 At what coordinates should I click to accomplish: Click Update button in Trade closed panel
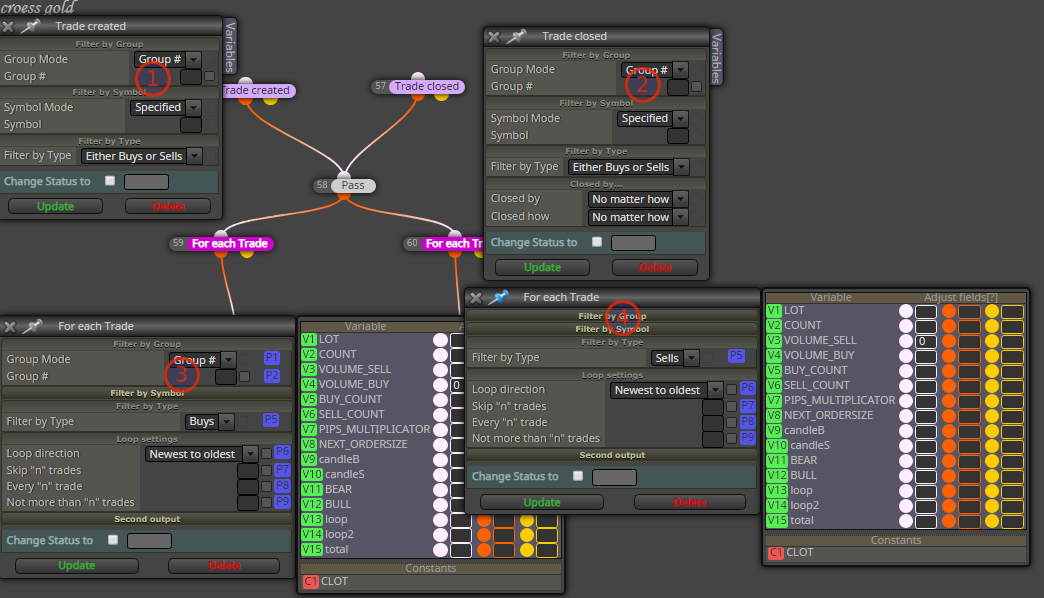[542, 267]
